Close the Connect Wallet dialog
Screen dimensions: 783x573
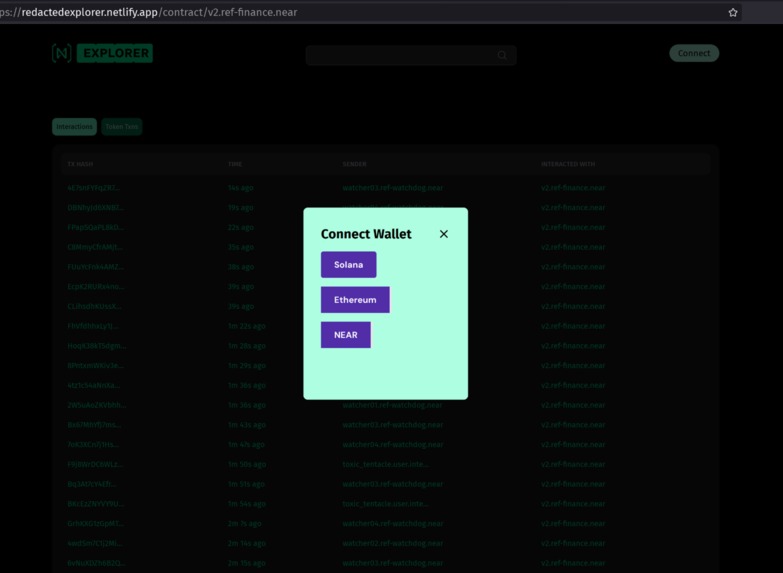click(x=443, y=234)
